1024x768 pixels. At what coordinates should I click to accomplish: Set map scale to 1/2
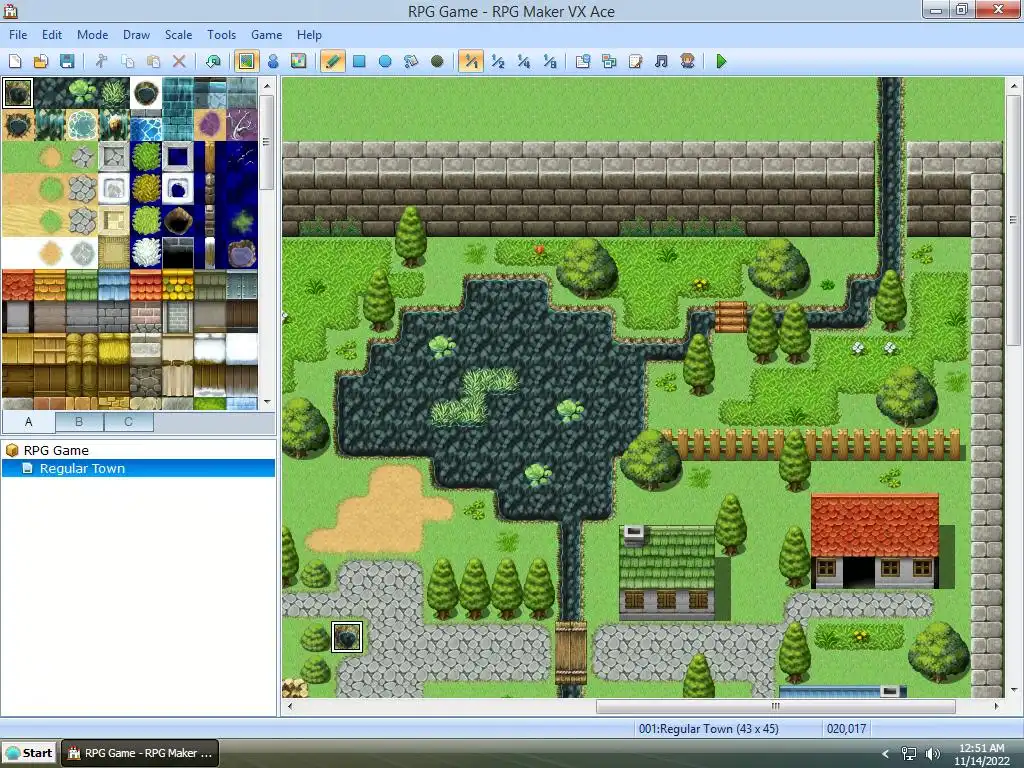point(498,61)
